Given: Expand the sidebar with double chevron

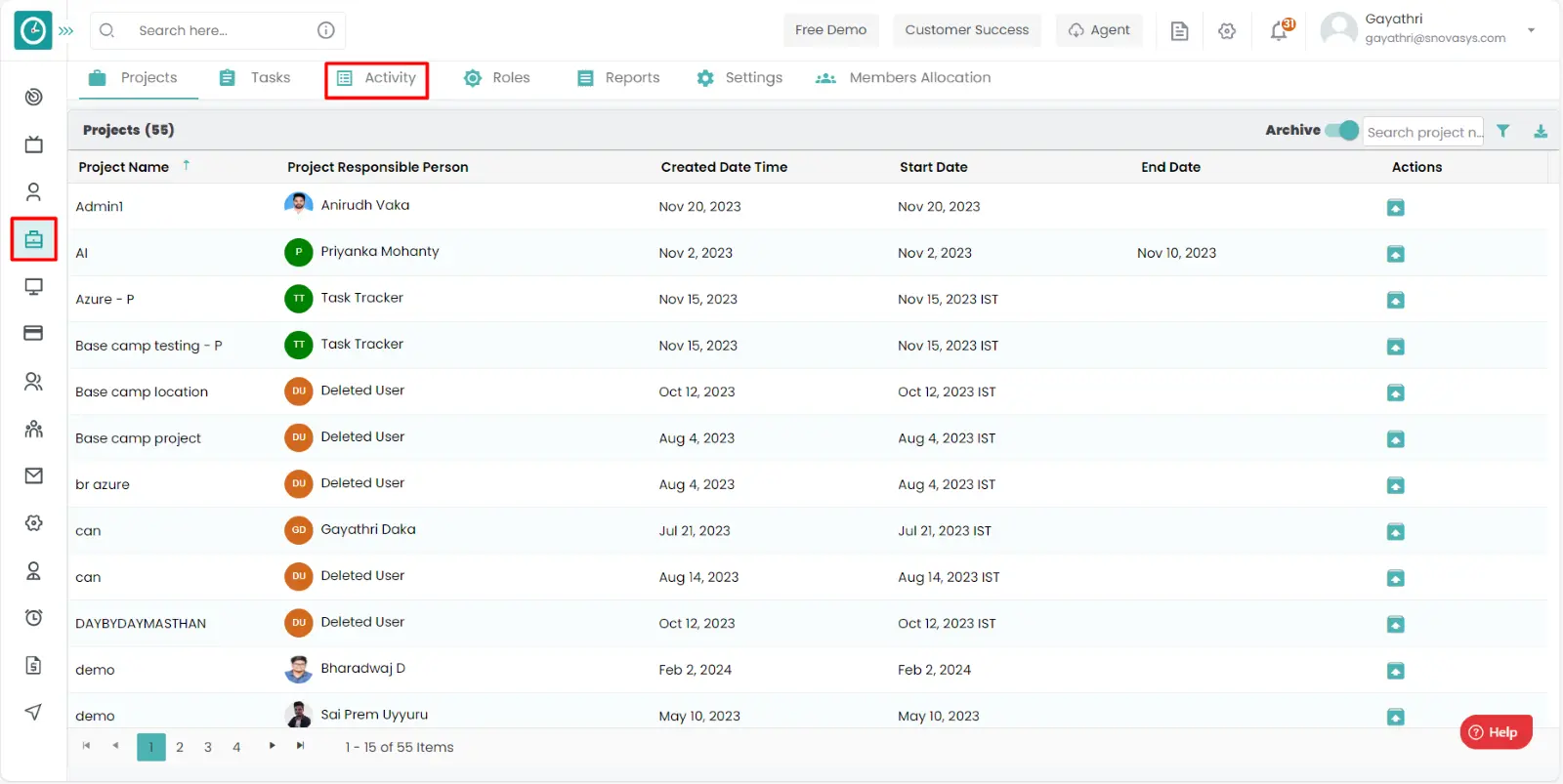Looking at the screenshot, I should (x=66, y=31).
